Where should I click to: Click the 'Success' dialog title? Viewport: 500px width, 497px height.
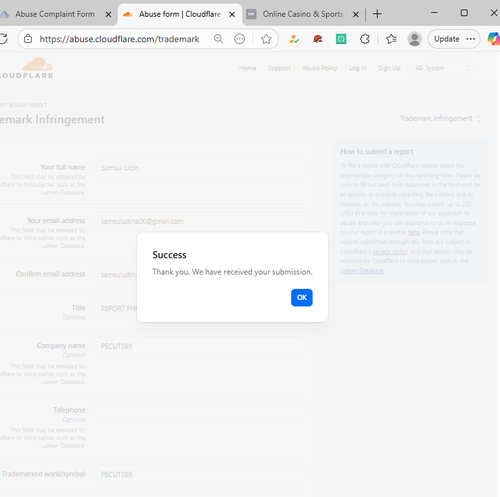point(169,255)
